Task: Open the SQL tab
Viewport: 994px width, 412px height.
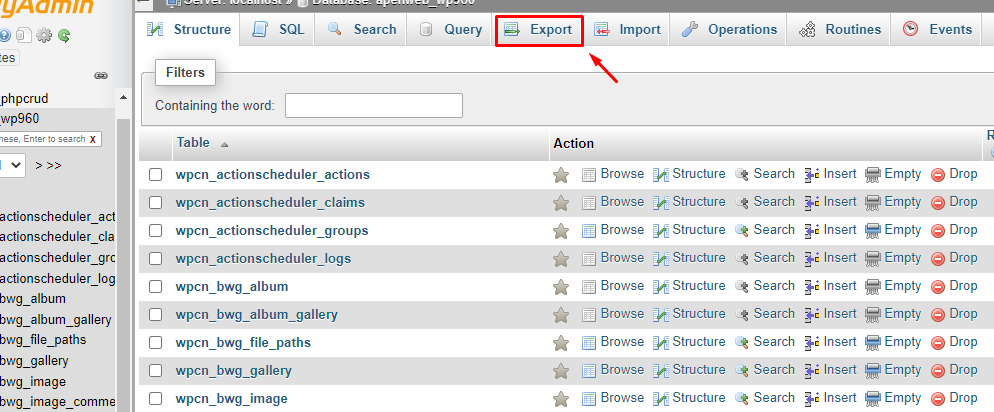Action: click(x=278, y=30)
